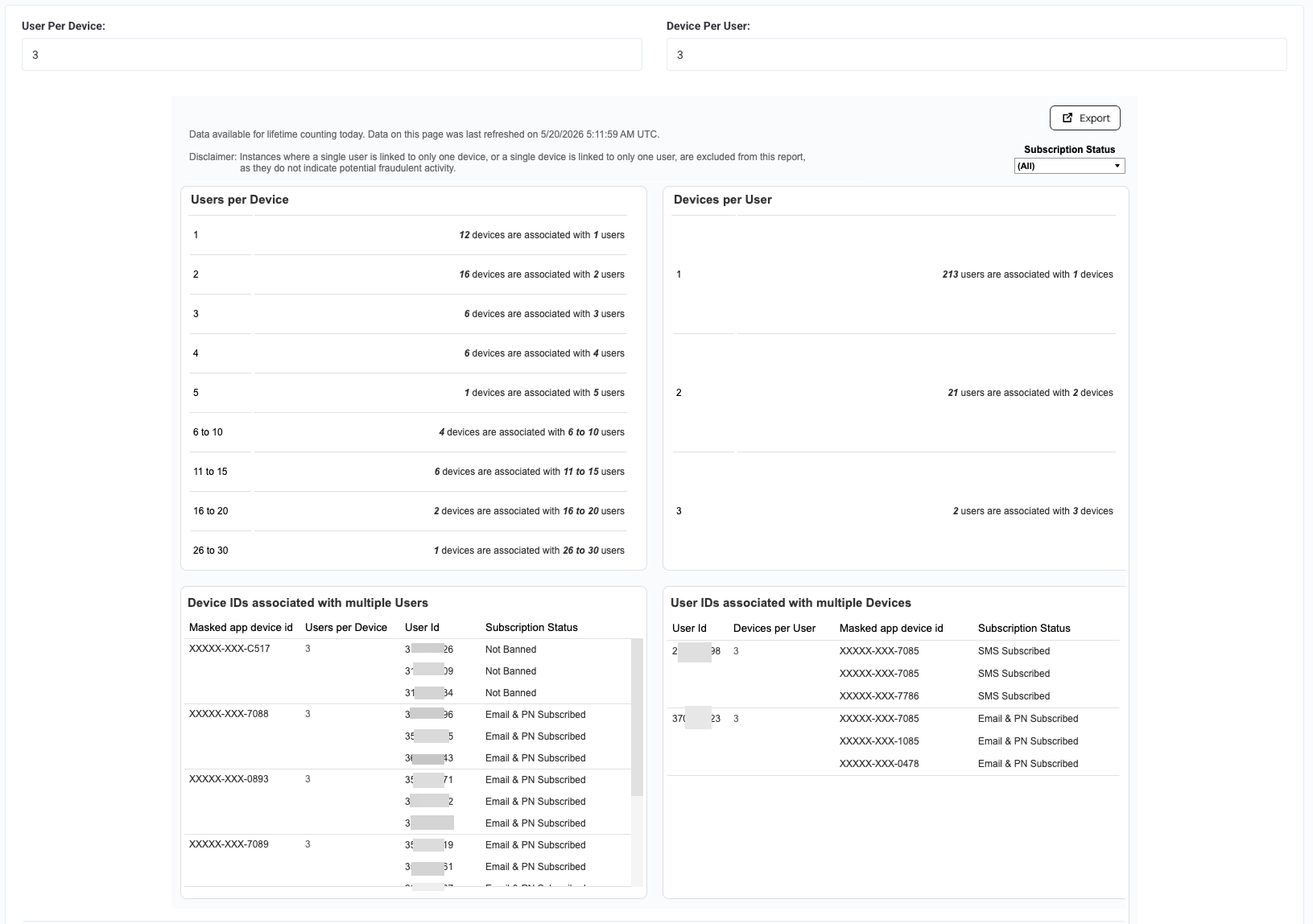Click the 'Devices per User' column header

coord(774,629)
